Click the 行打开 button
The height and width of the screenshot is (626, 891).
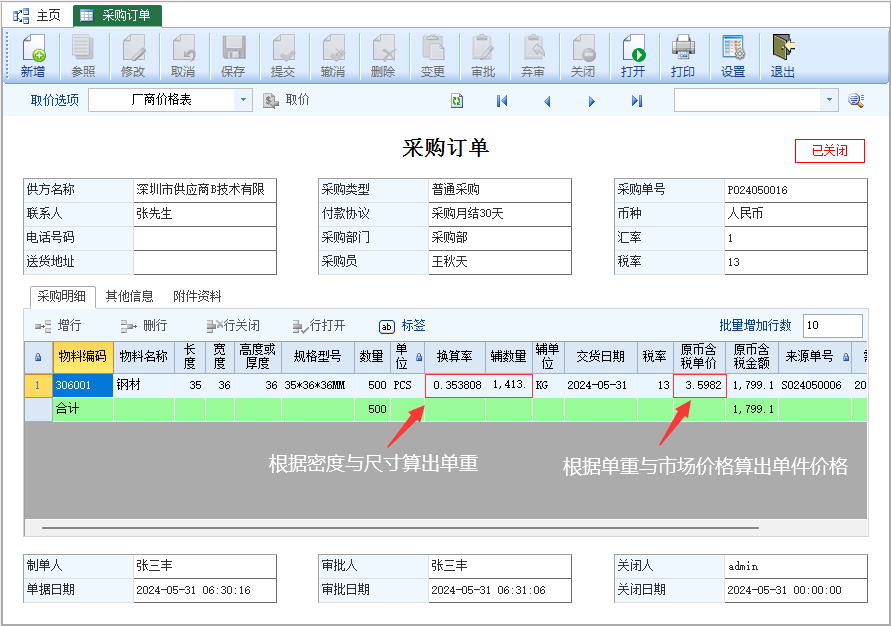pos(319,325)
